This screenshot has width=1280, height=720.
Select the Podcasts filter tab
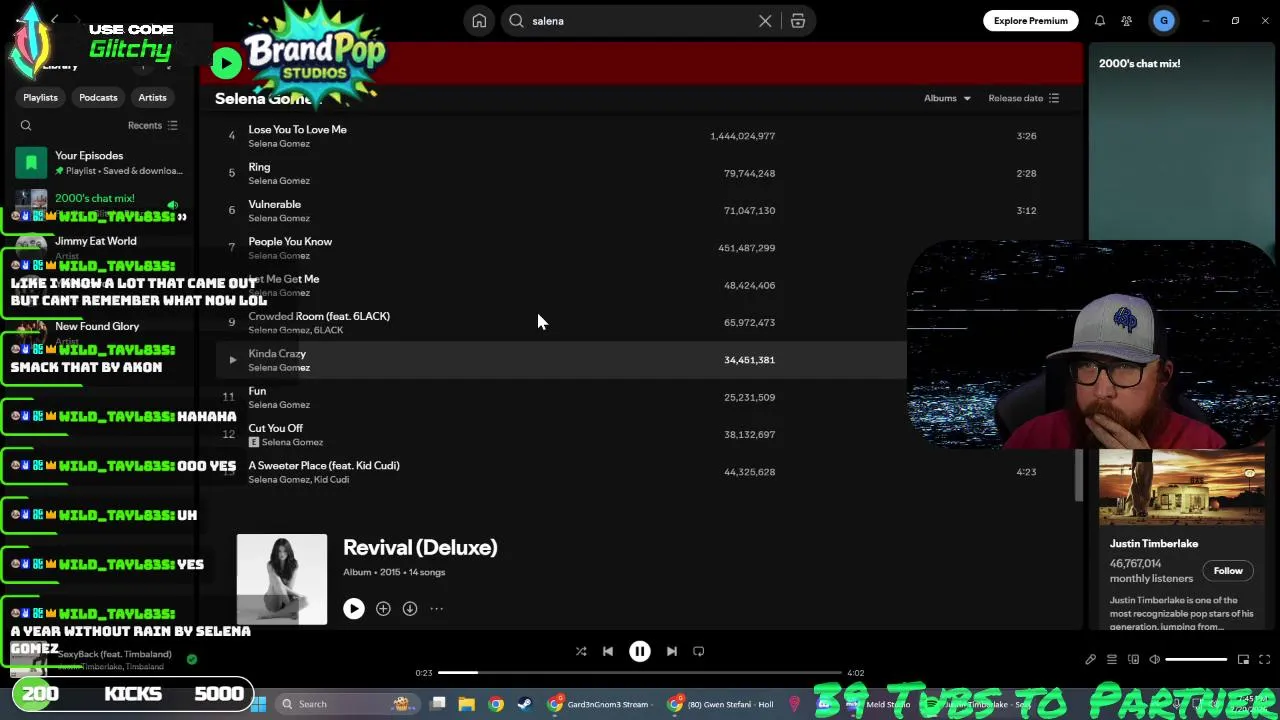98,97
